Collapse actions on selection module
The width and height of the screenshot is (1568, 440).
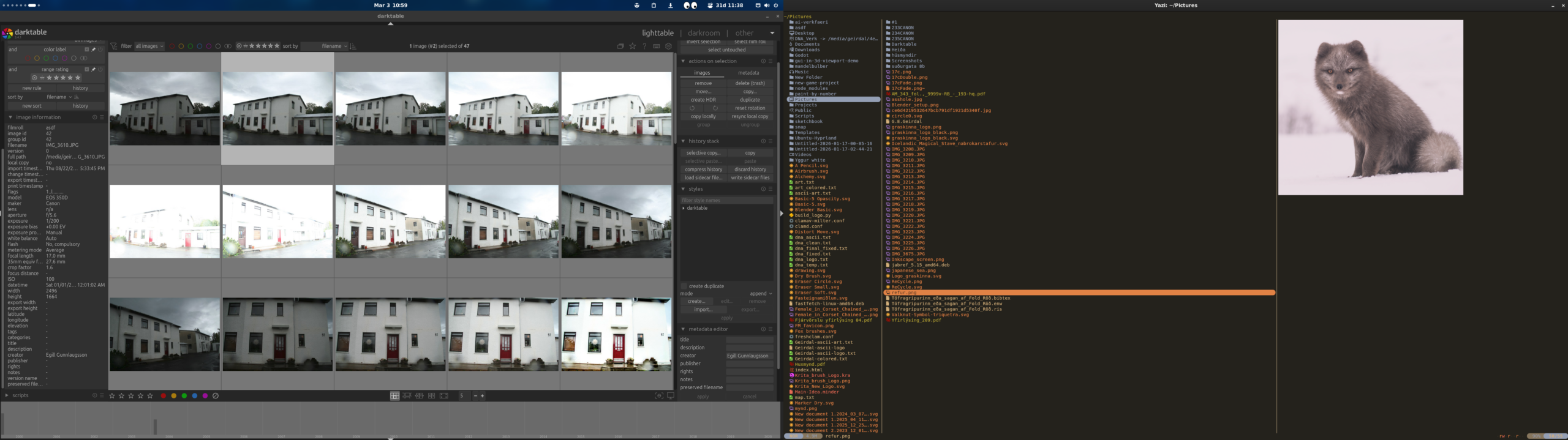[x=683, y=61]
